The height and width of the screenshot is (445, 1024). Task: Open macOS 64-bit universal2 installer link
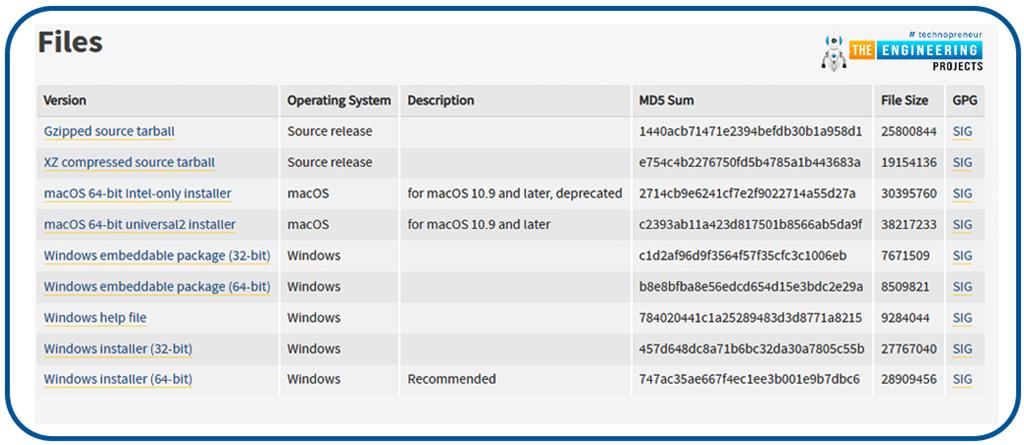(139, 224)
